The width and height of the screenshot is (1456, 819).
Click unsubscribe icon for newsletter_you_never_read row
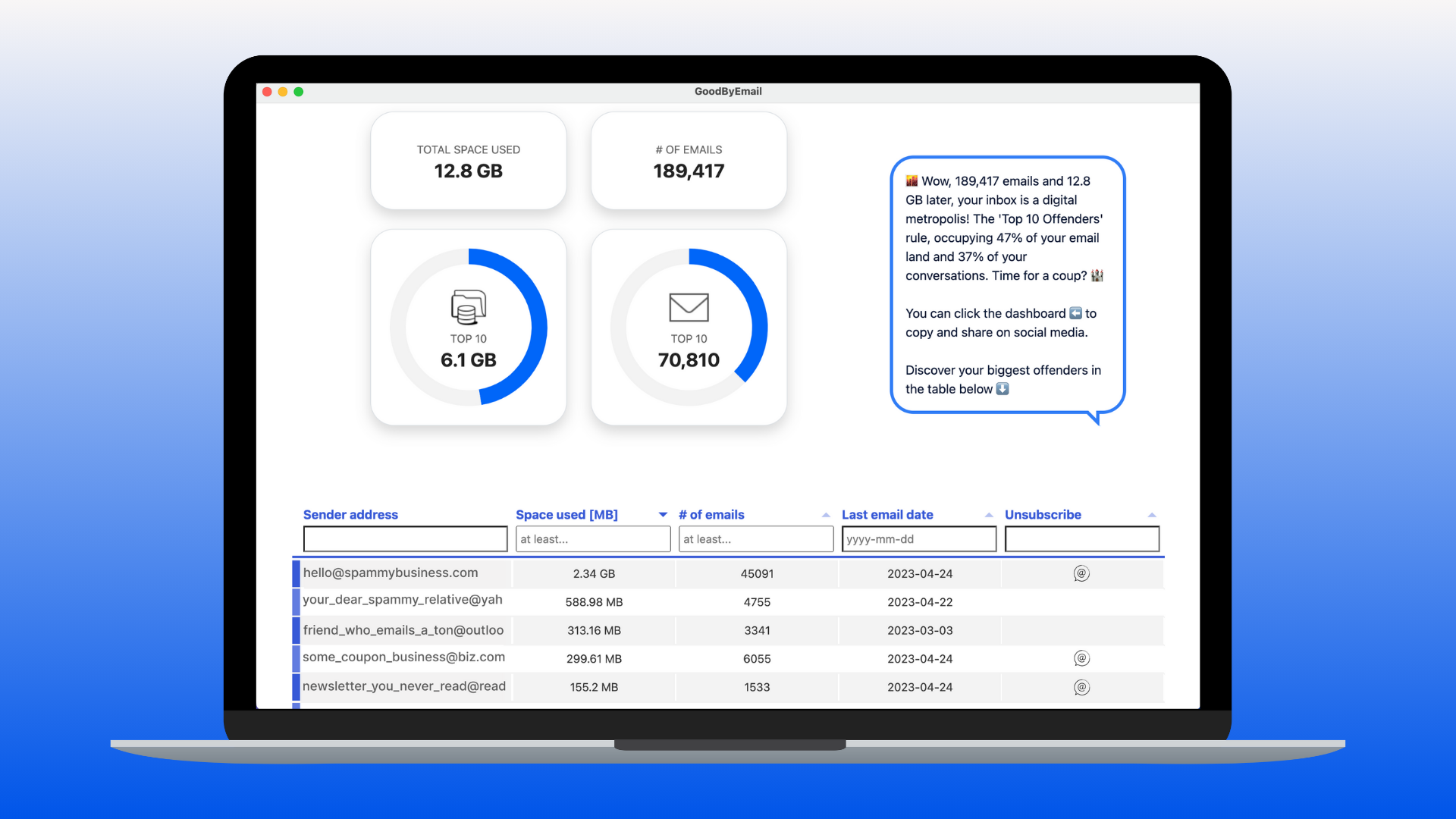click(x=1081, y=687)
